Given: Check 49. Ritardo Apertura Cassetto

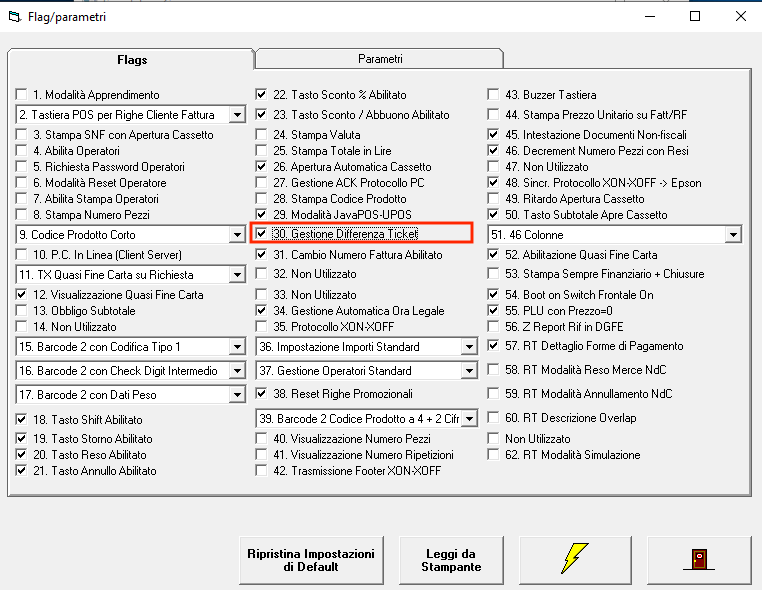Looking at the screenshot, I should (493, 198).
